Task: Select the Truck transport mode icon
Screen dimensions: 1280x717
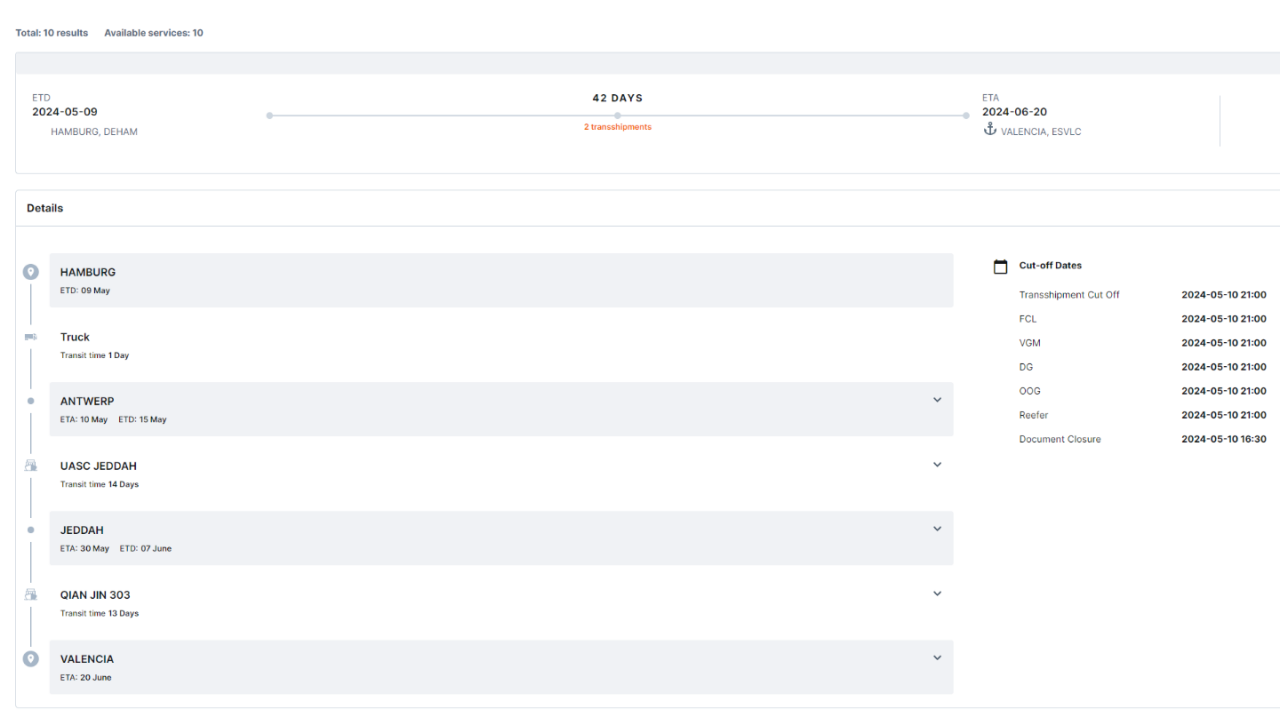Action: [x=30, y=336]
